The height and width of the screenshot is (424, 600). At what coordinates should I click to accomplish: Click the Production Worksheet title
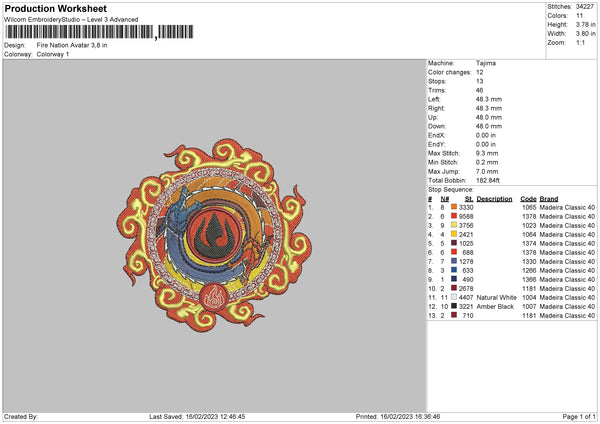tap(55, 8)
